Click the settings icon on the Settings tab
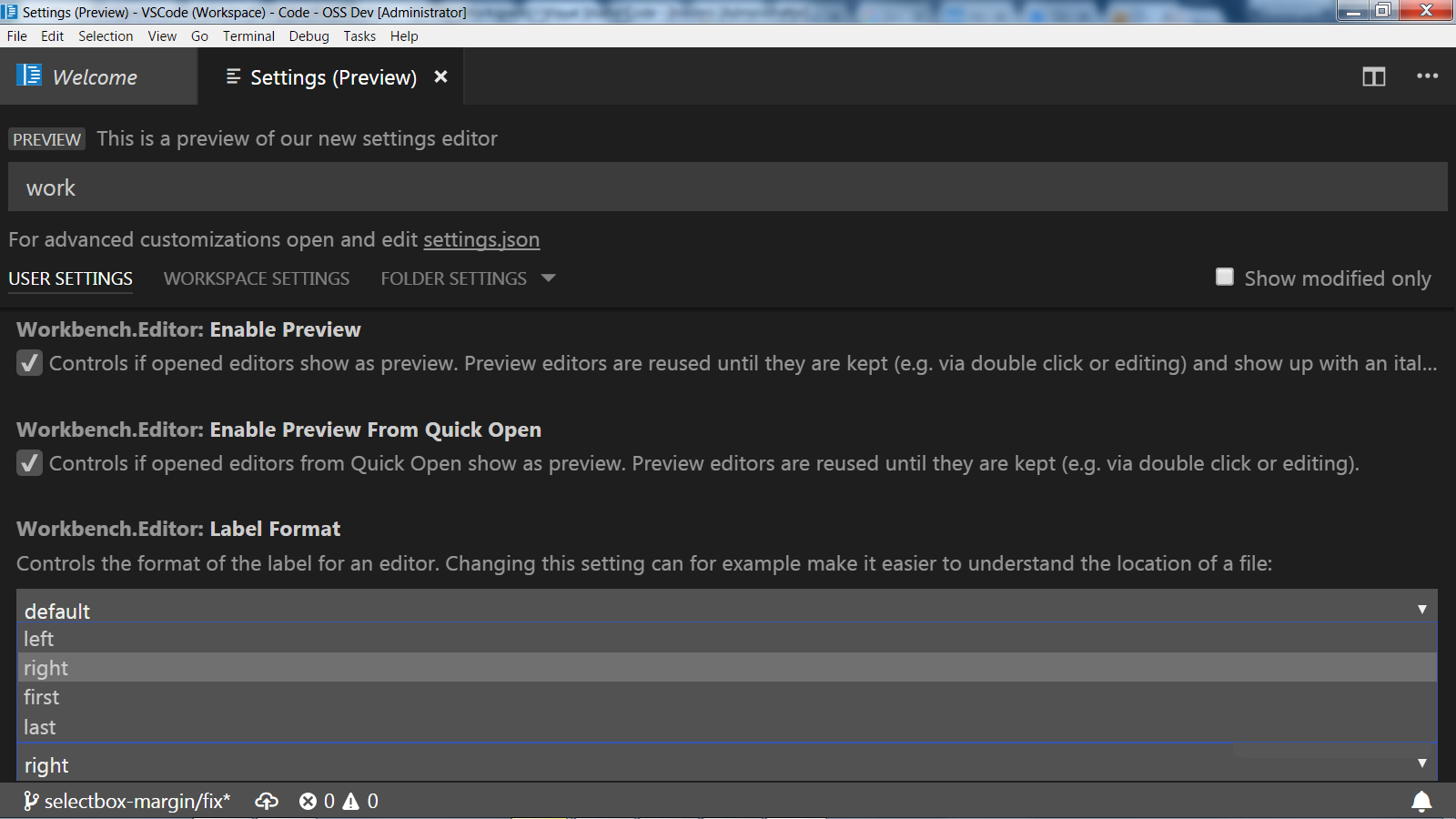1456x819 pixels. click(232, 77)
